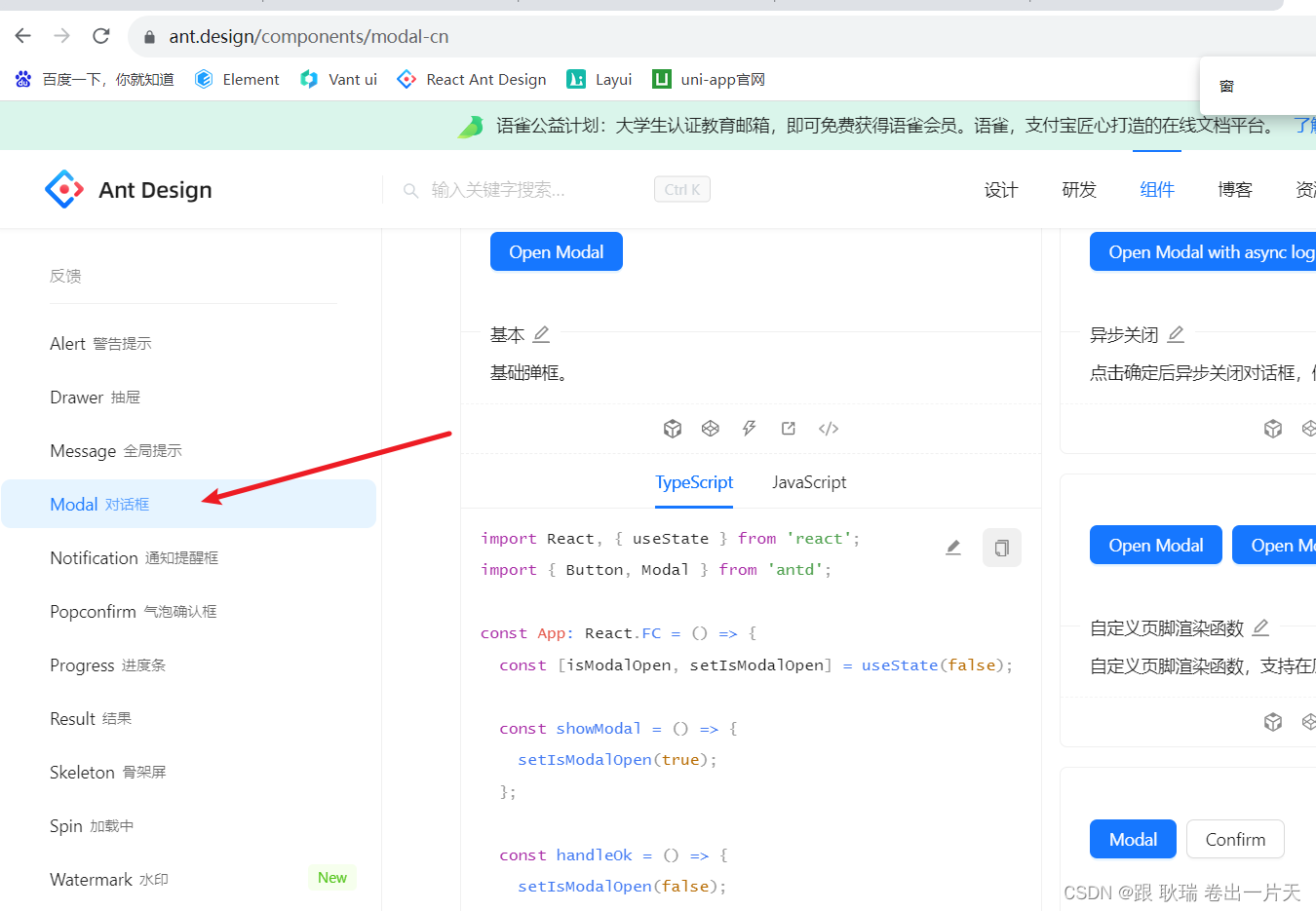
Task: Click the 反馈 sidebar group heading
Action: (65, 276)
